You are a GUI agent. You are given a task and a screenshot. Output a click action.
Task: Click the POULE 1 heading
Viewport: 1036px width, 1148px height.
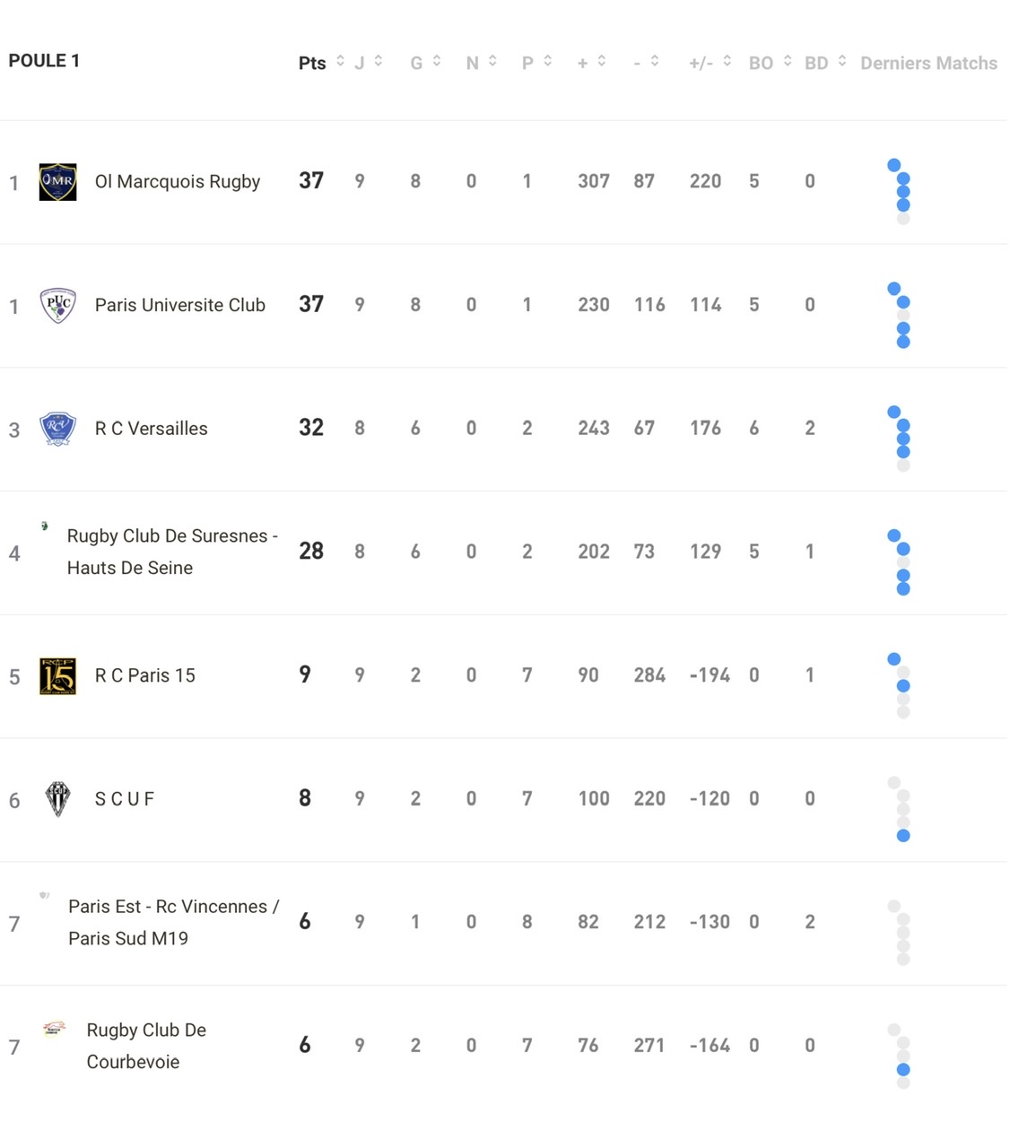(x=44, y=60)
